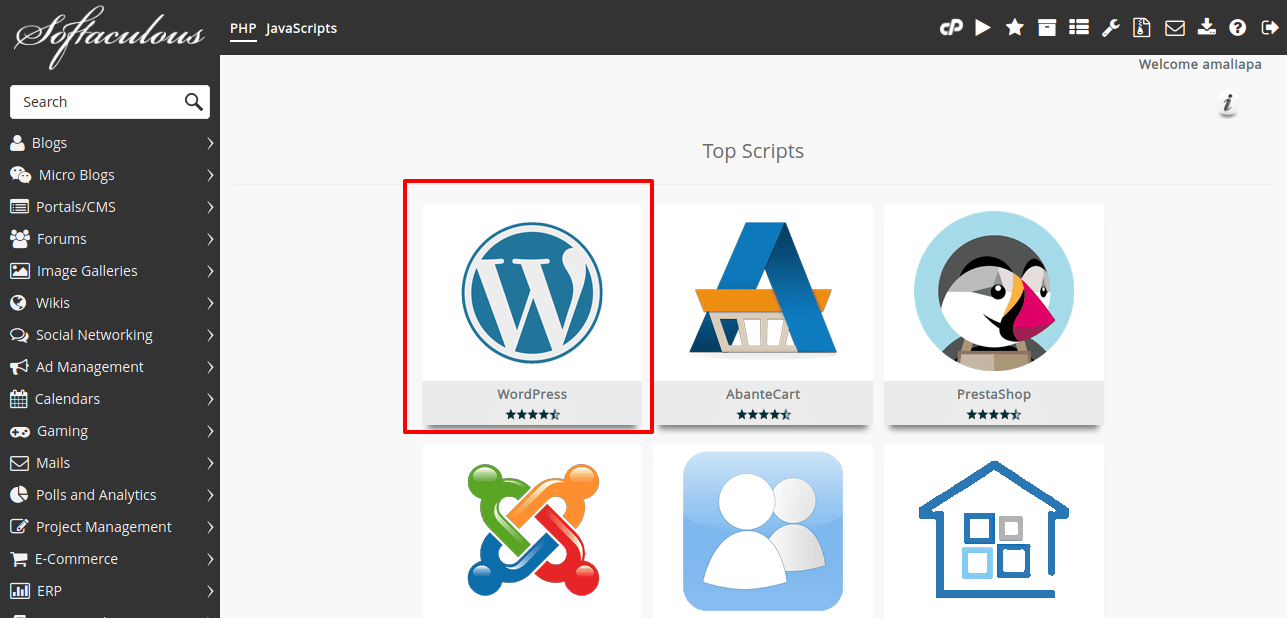
Task: Expand the Image Galleries category
Action: (x=110, y=271)
